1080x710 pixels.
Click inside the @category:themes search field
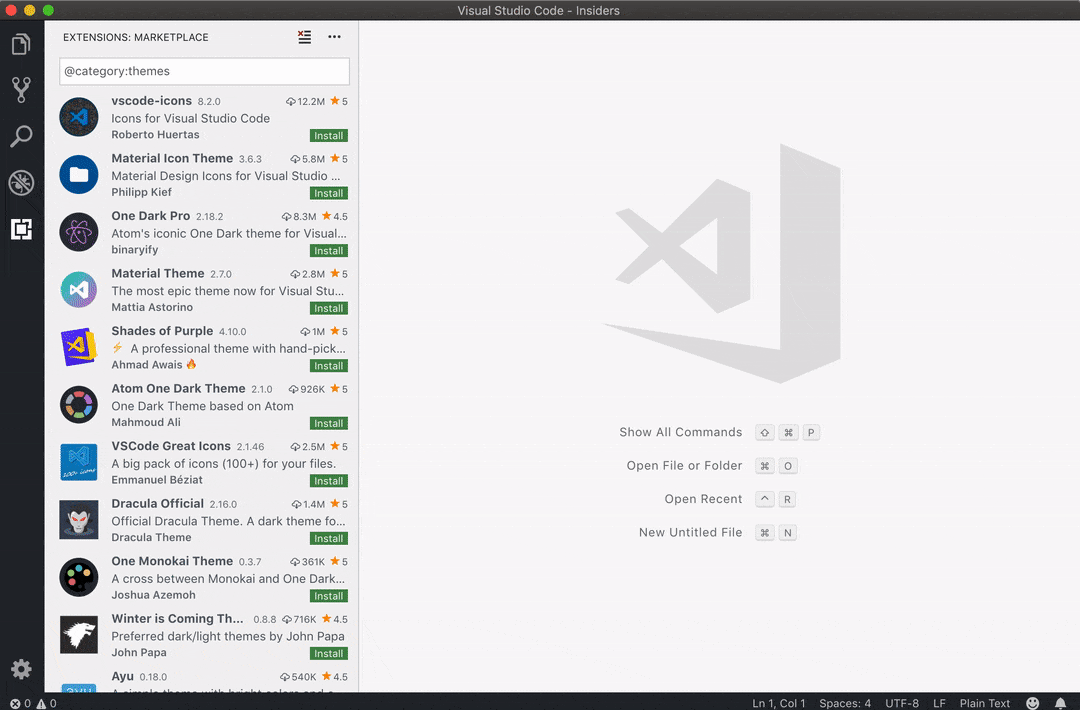[x=203, y=71]
